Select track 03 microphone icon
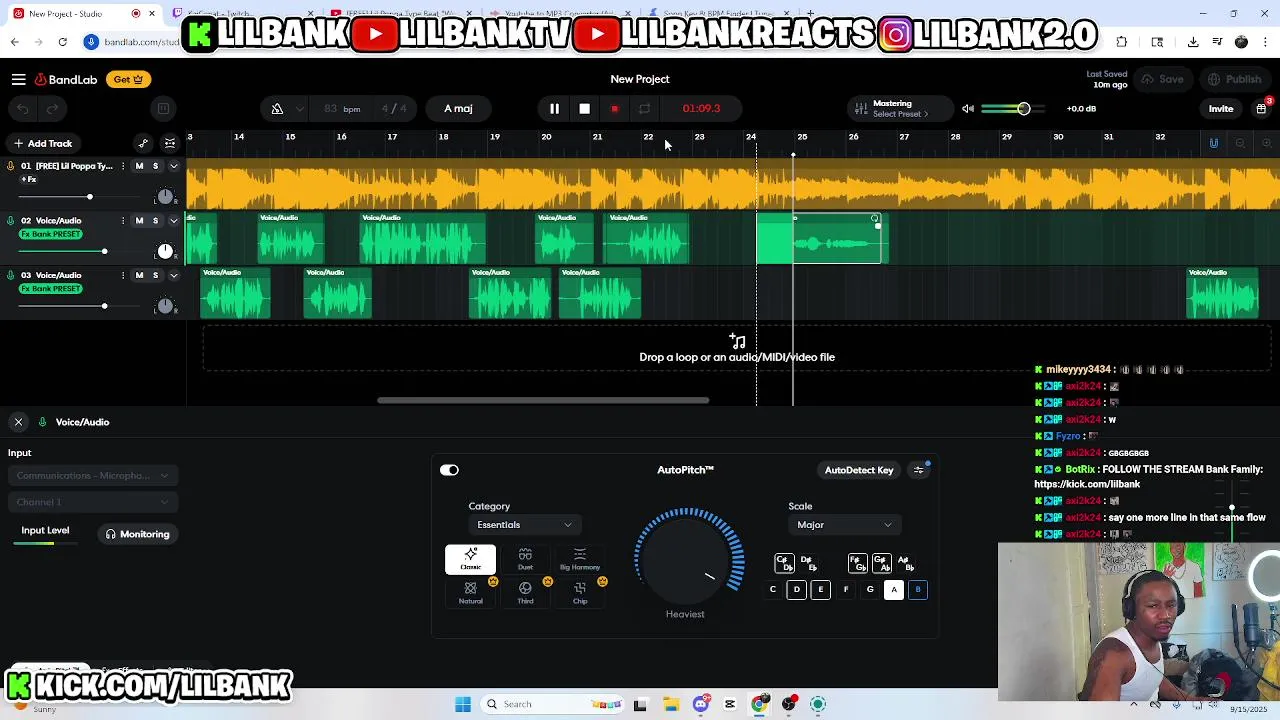Viewport: 1280px width, 720px height. [10, 275]
